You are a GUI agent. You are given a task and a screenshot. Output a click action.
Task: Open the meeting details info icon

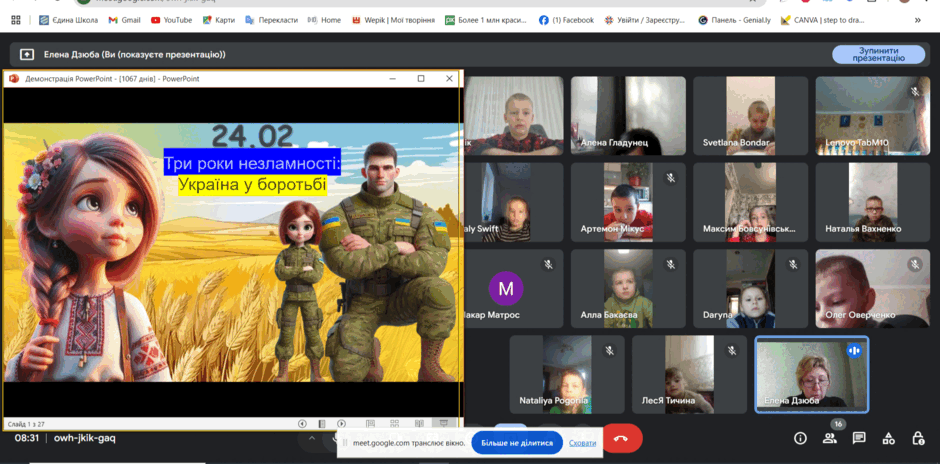(800, 438)
